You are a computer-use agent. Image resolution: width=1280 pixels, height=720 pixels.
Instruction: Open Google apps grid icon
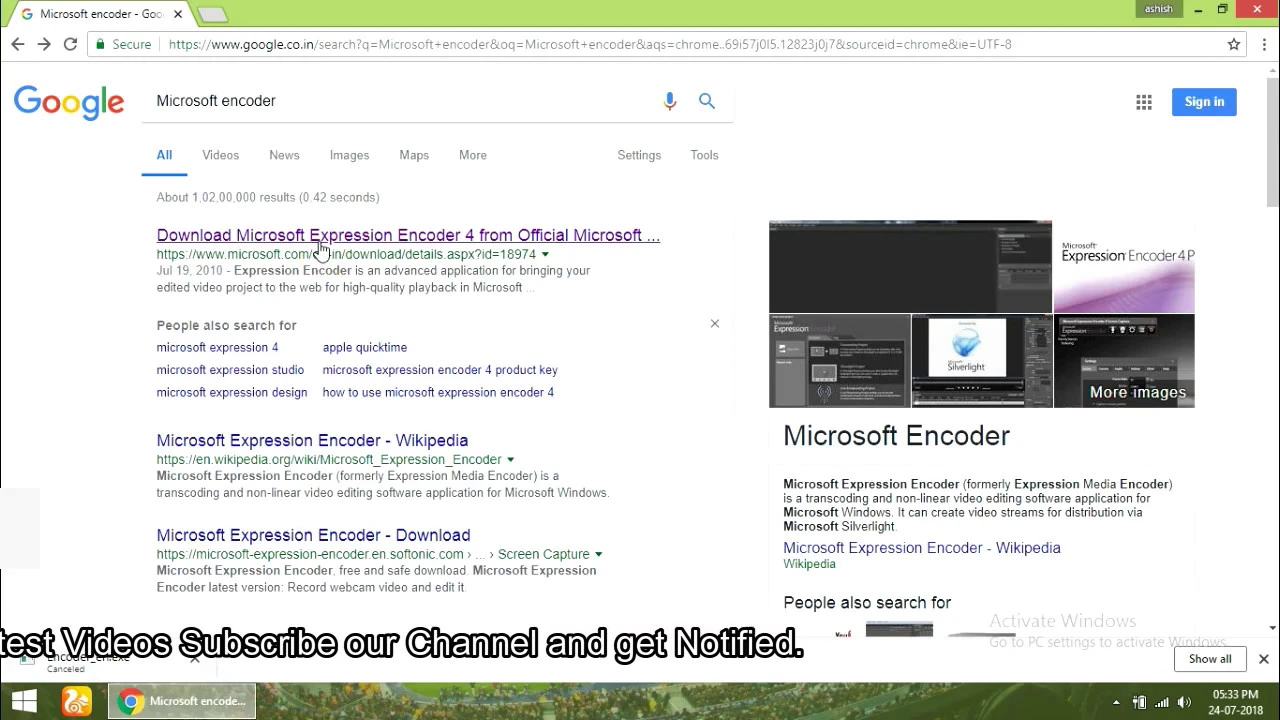pyautogui.click(x=1144, y=102)
